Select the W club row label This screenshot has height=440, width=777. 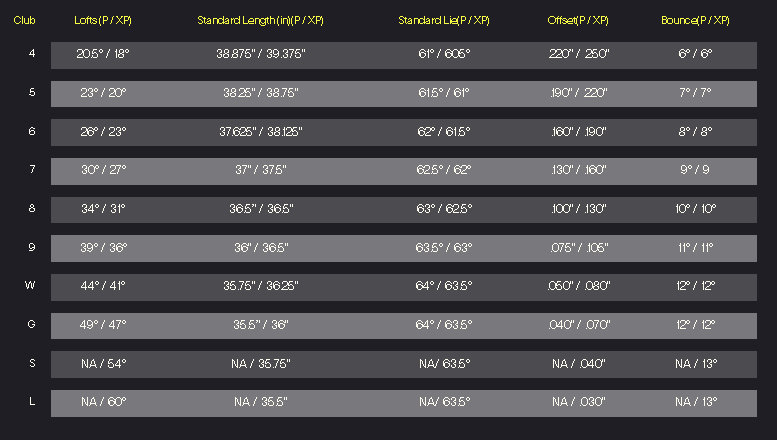[30, 285]
